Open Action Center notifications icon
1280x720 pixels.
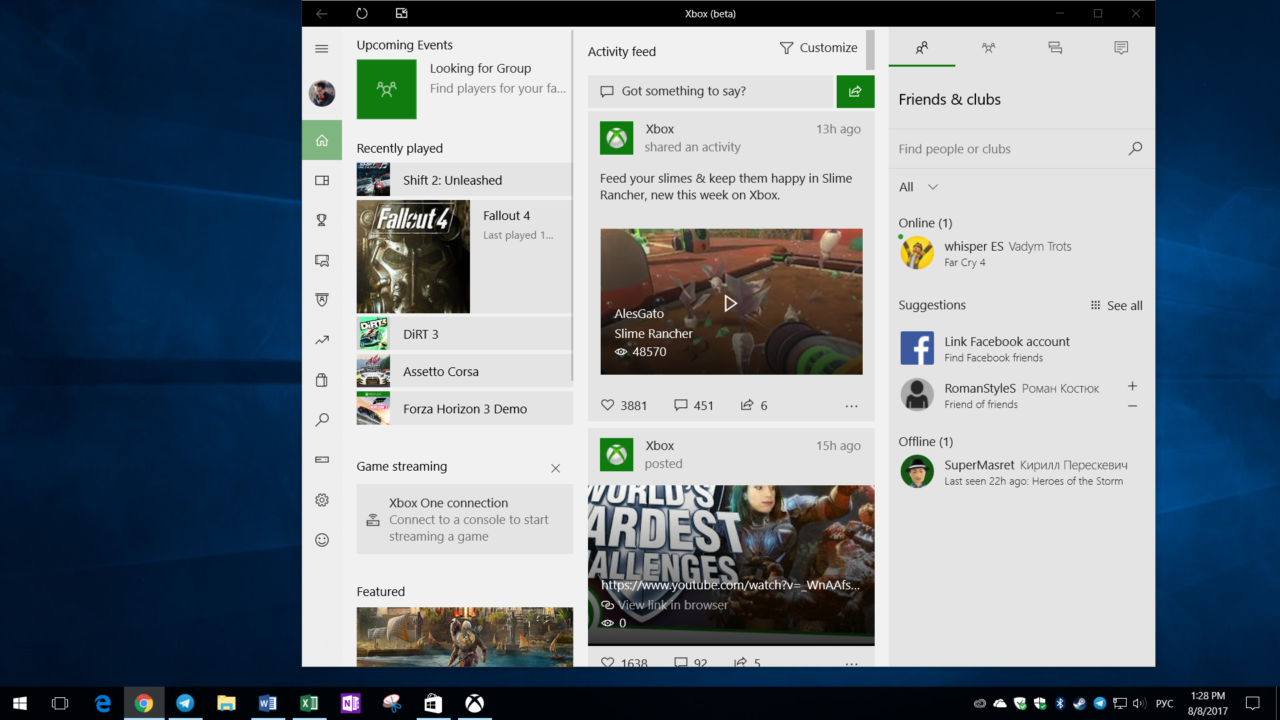click(x=1253, y=703)
